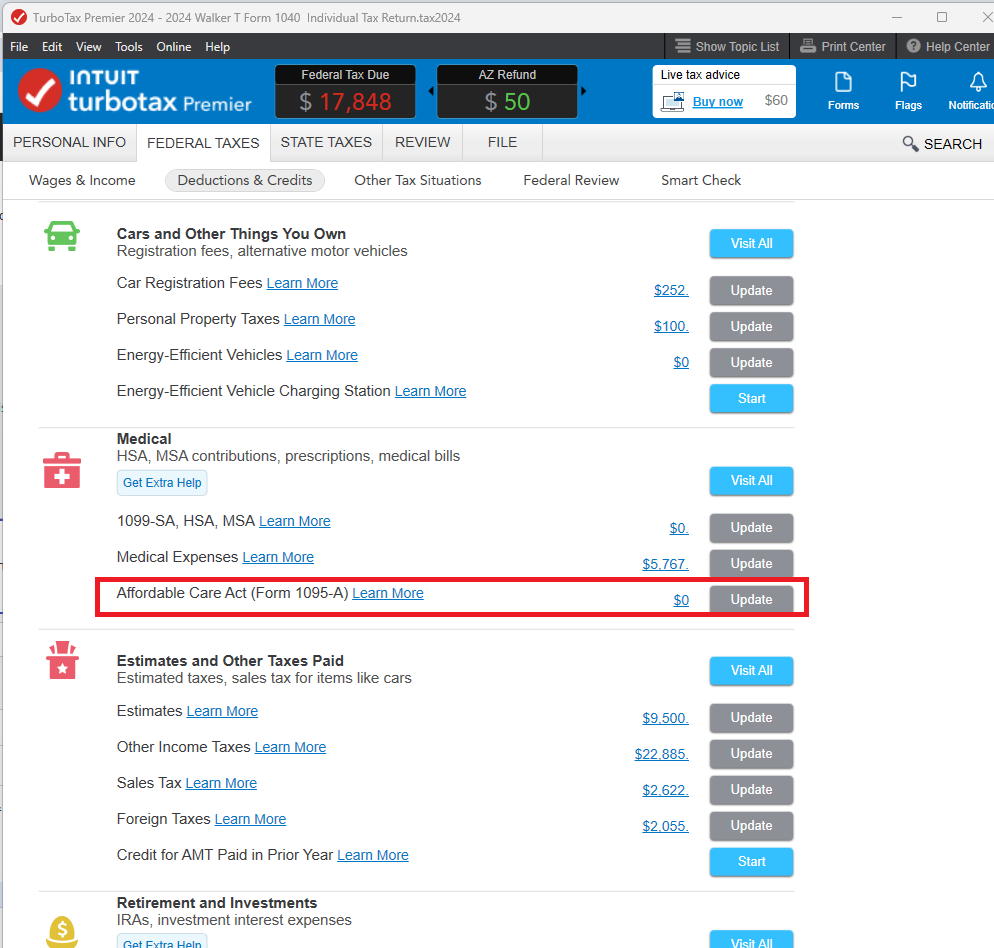Viewport: 994px width, 948px height.
Task: Open Learn More for Personal Property Taxes
Action: pos(319,320)
